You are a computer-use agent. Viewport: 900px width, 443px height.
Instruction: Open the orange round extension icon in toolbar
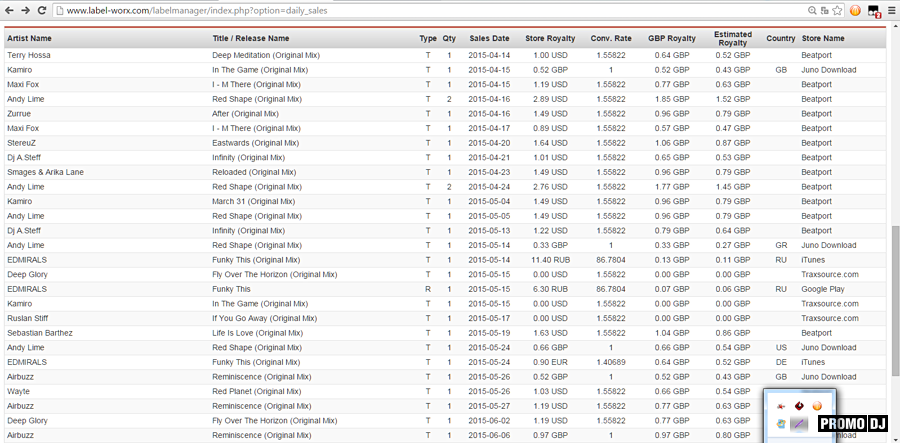coord(856,10)
